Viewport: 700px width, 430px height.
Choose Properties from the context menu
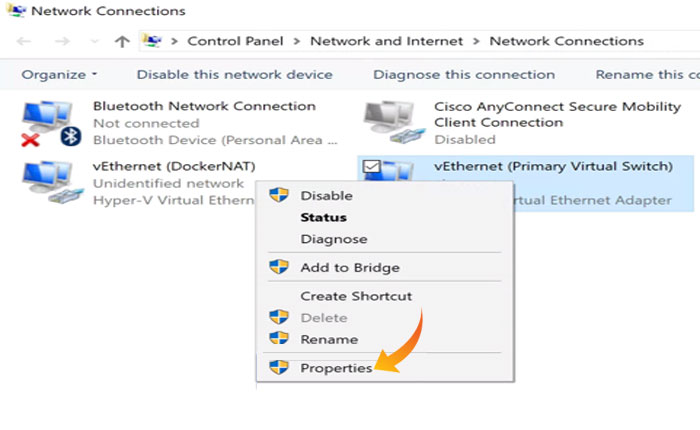coord(336,368)
